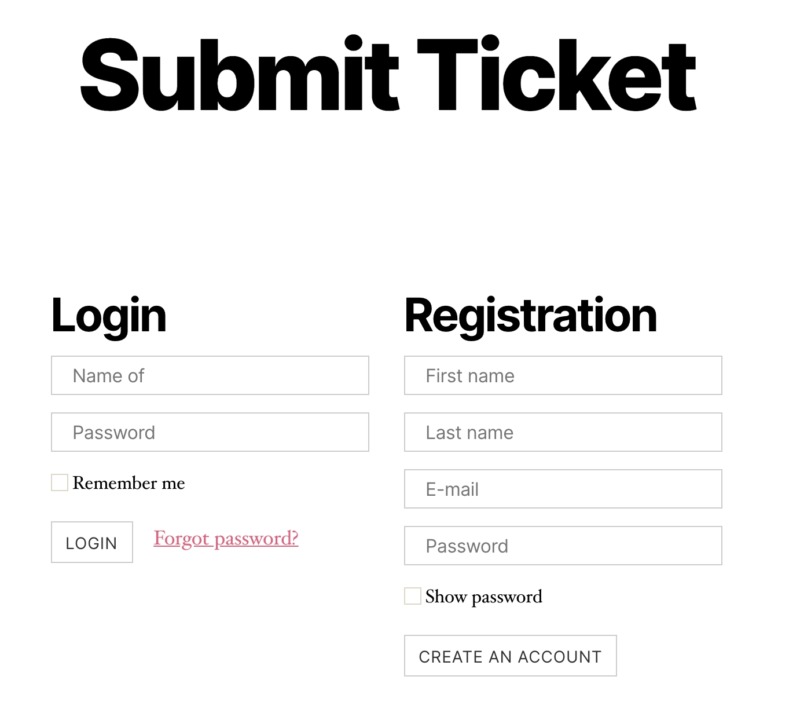This screenshot has height=724, width=800.
Task: Focus the Last name field
Action: tap(562, 432)
